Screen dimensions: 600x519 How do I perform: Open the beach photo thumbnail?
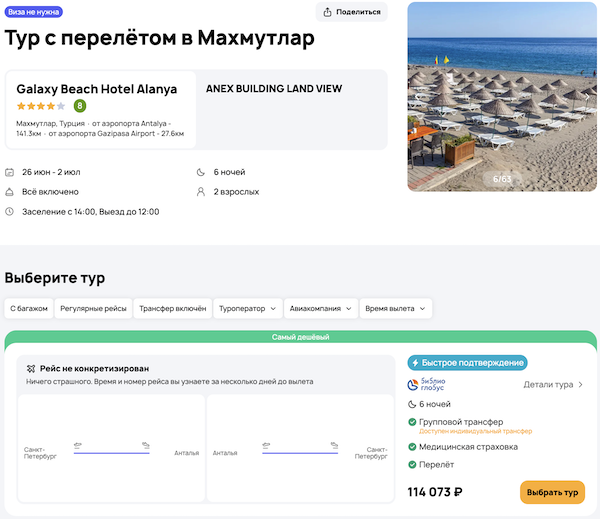pos(503,96)
